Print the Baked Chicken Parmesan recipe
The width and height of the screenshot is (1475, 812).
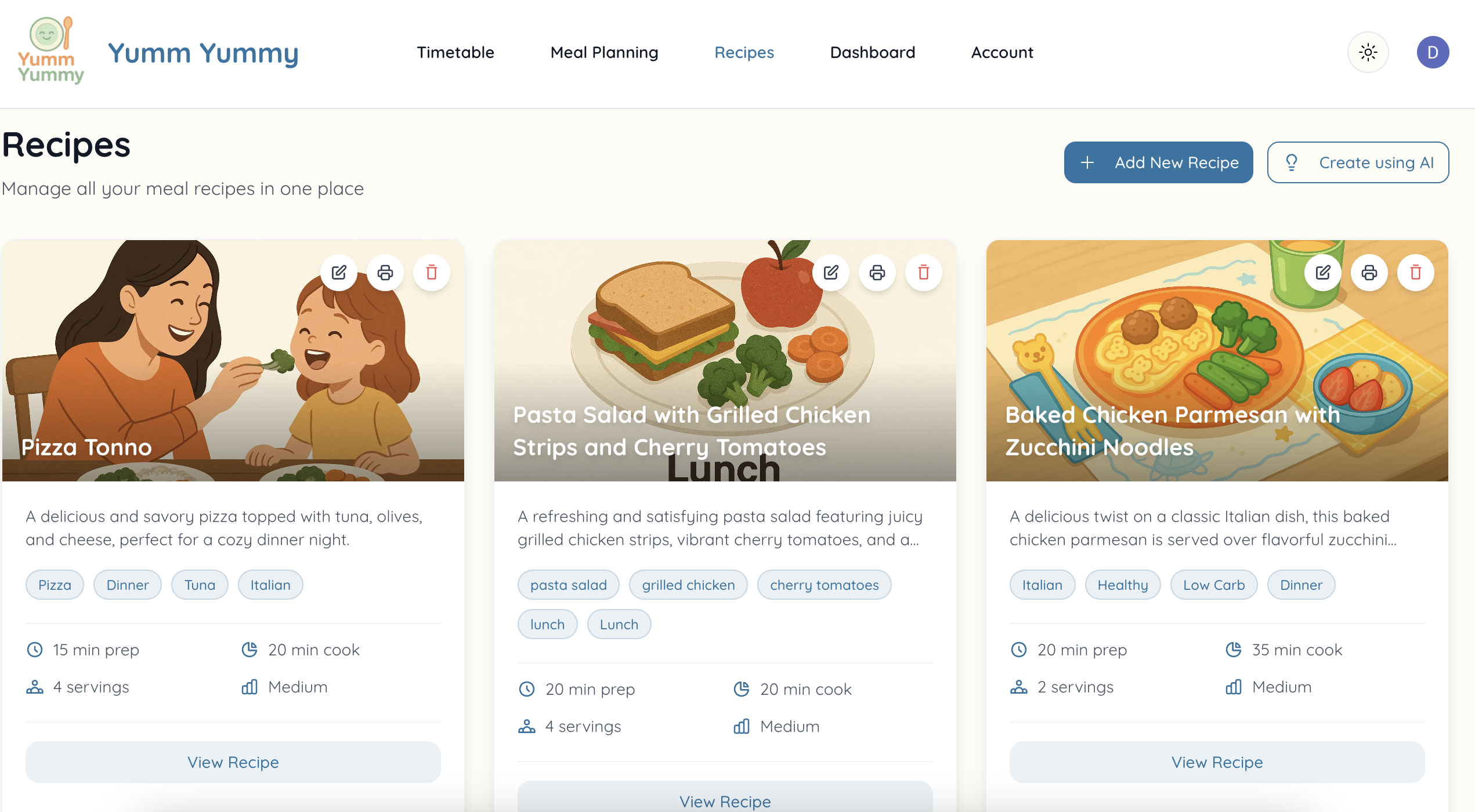(x=1369, y=273)
